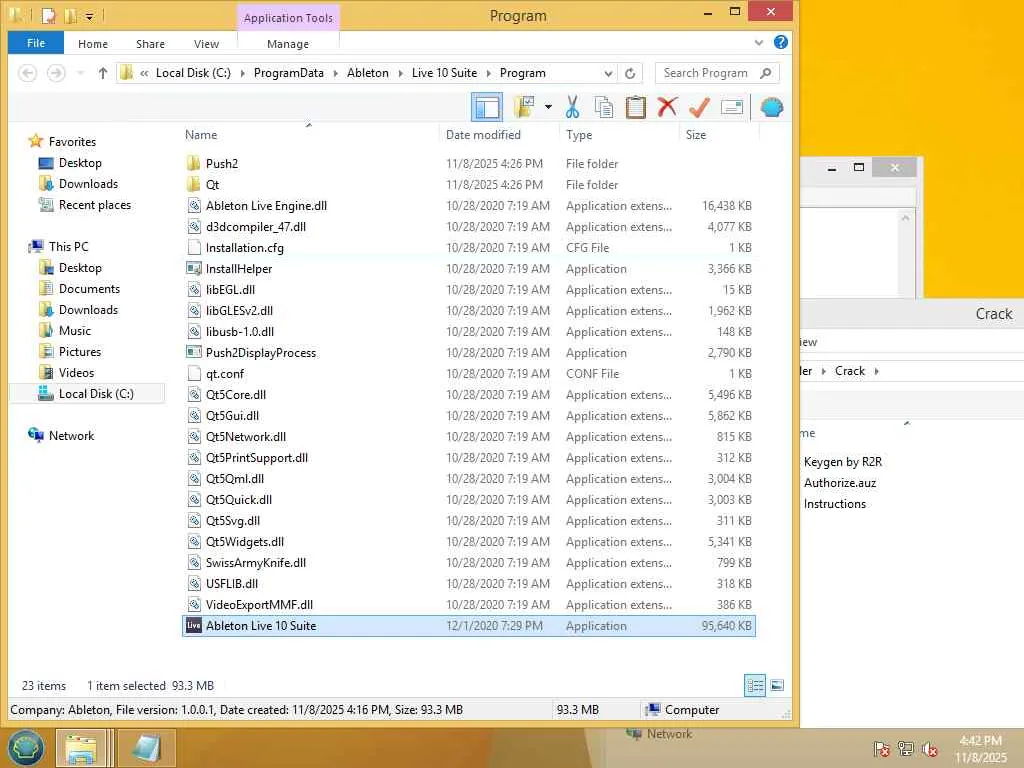Viewport: 1024px width, 768px height.
Task: Select Keygen by R2R in Crack window
Action: click(x=842, y=462)
